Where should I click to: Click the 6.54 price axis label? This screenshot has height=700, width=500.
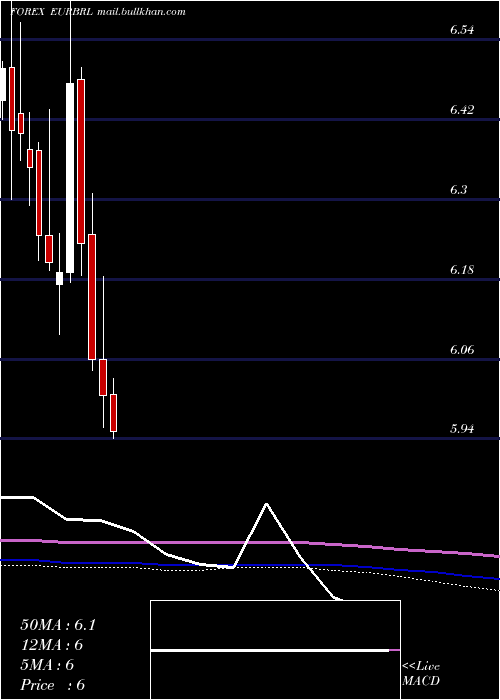pos(462,30)
